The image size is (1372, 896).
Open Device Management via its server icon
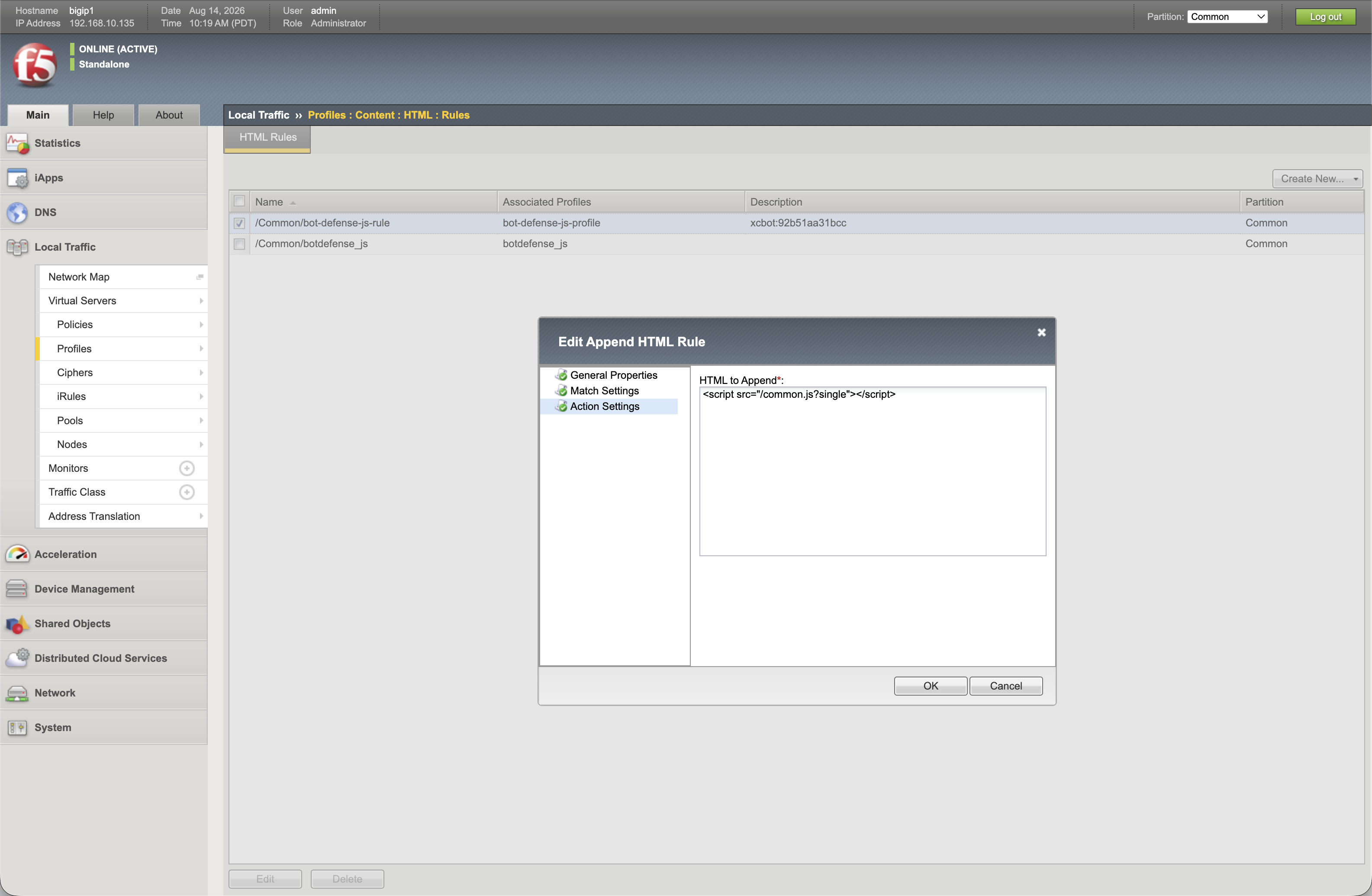[x=17, y=589]
